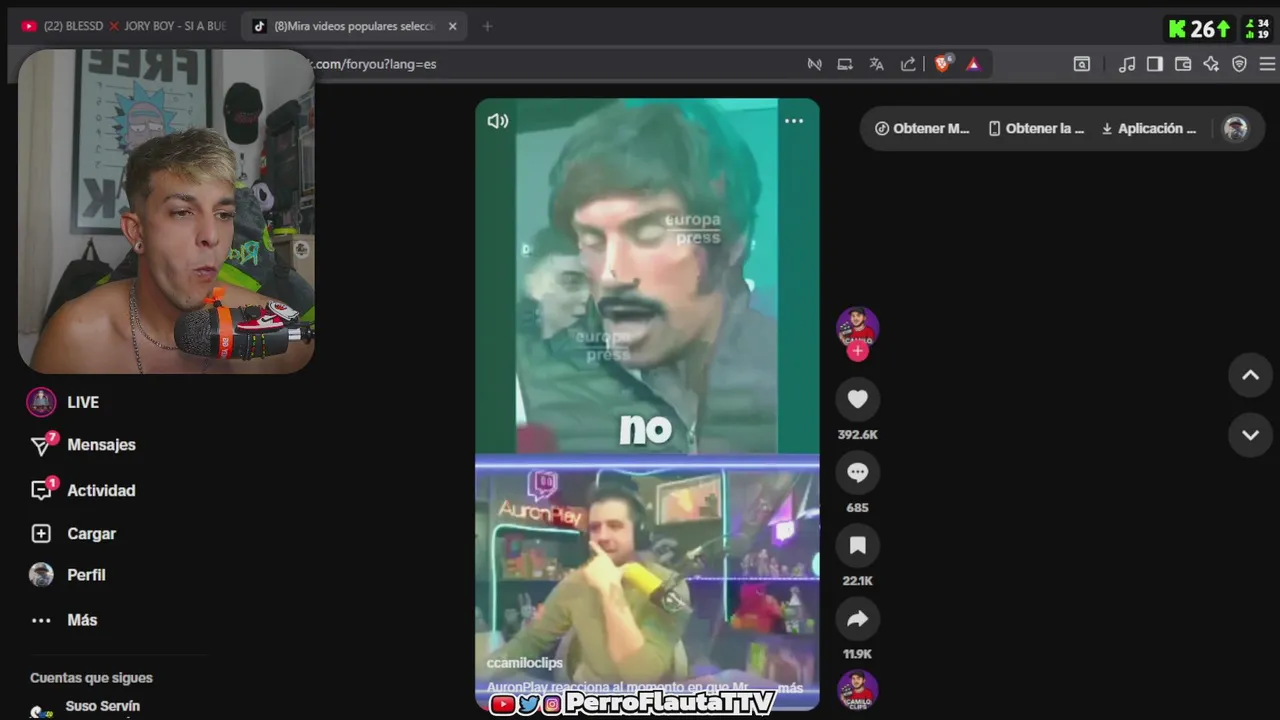Viewport: 1280px width, 720px height.
Task: Open the Brave VPN shield icon
Action: pyautogui.click(x=1240, y=64)
